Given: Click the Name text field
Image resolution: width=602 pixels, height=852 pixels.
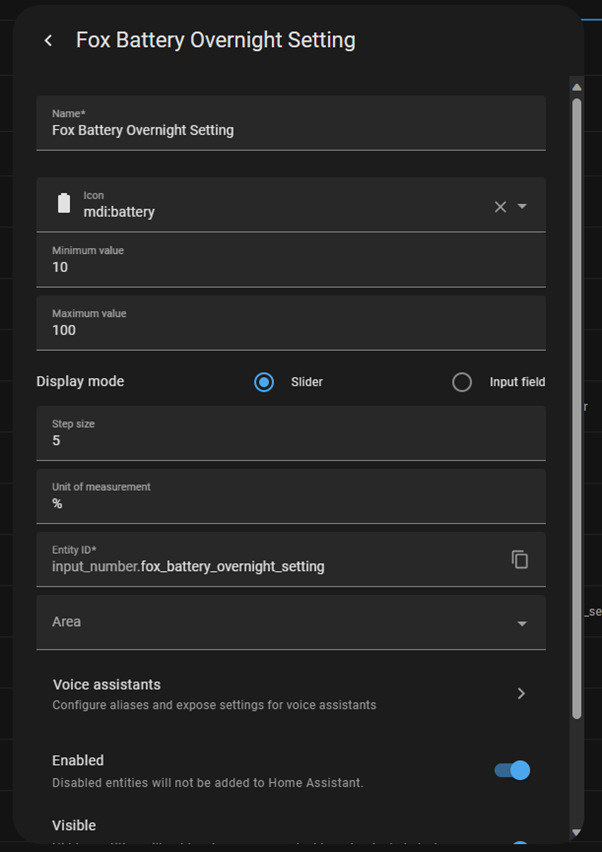Looking at the screenshot, I should pyautogui.click(x=290, y=130).
